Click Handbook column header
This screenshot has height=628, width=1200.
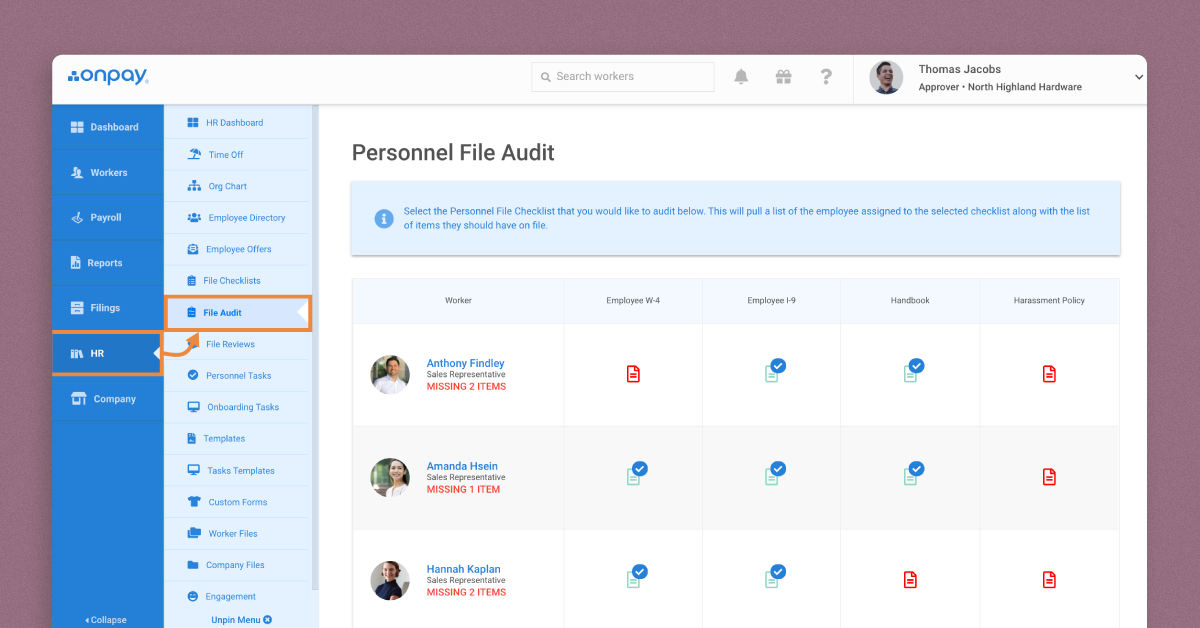(910, 300)
